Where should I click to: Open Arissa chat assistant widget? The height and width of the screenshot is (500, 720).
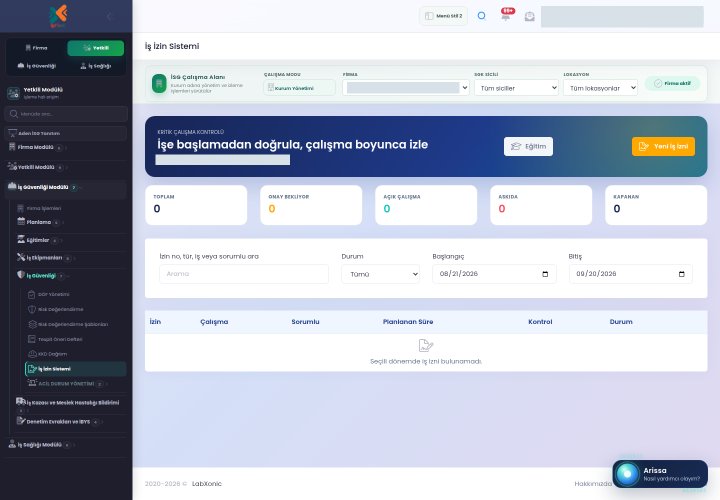pos(660,474)
